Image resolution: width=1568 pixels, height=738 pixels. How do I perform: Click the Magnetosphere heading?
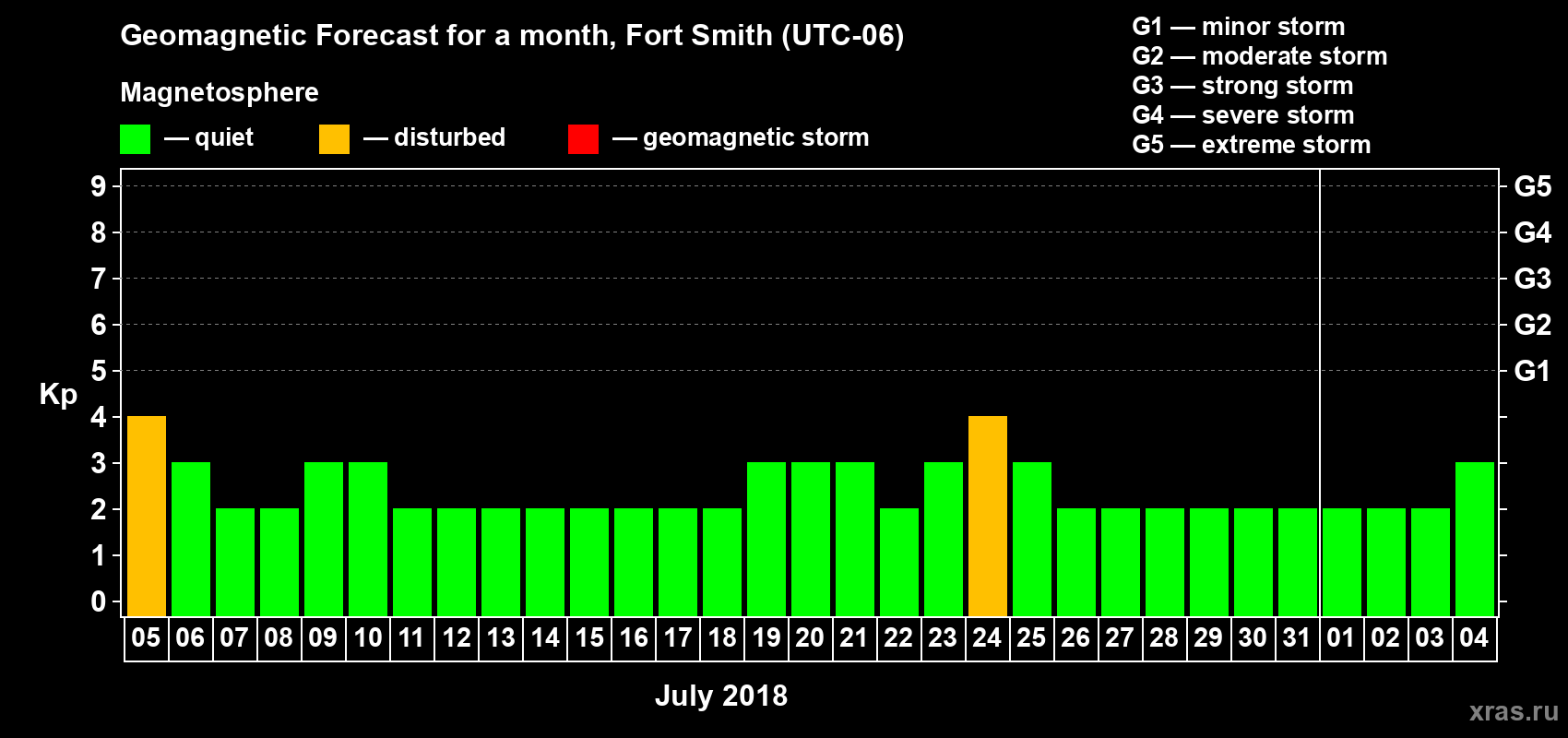click(220, 93)
